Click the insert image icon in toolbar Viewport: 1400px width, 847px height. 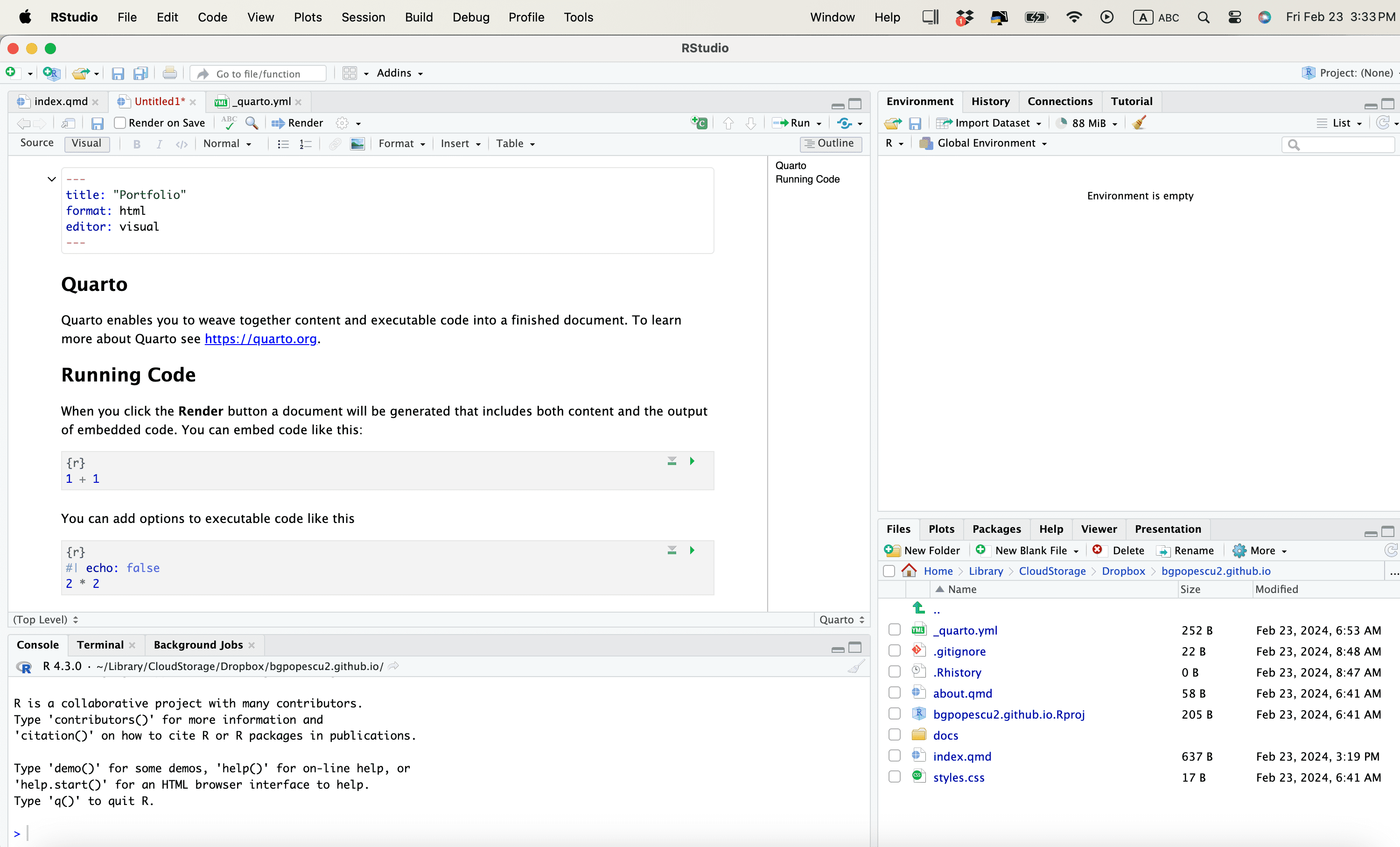tap(357, 144)
